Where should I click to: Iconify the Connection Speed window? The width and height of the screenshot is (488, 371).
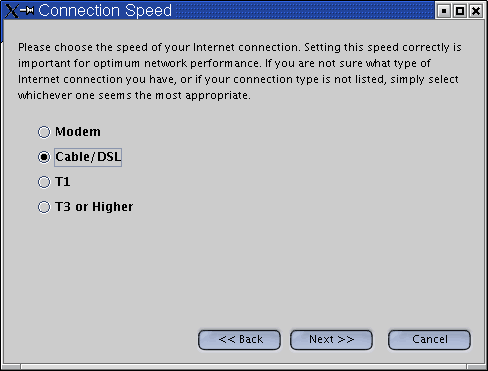coord(444,11)
